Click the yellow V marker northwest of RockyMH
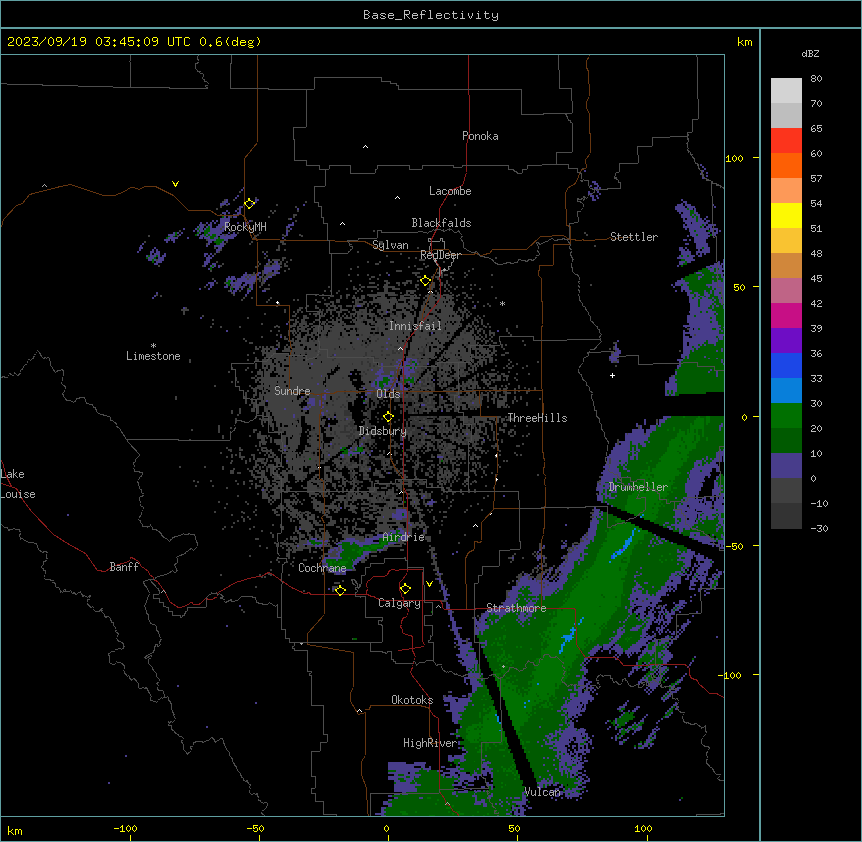Image resolution: width=862 pixels, height=842 pixels. coord(175,184)
